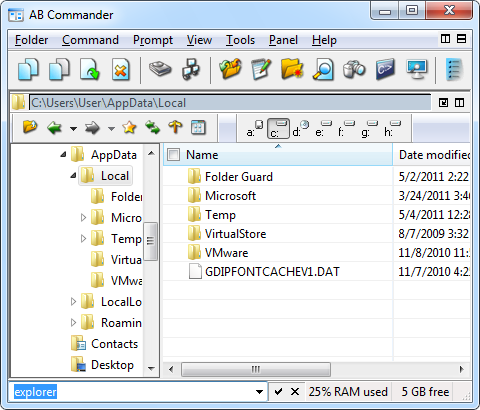480x410 pixels.
Task: Click the list view icon at toolbar end
Action: (454, 69)
